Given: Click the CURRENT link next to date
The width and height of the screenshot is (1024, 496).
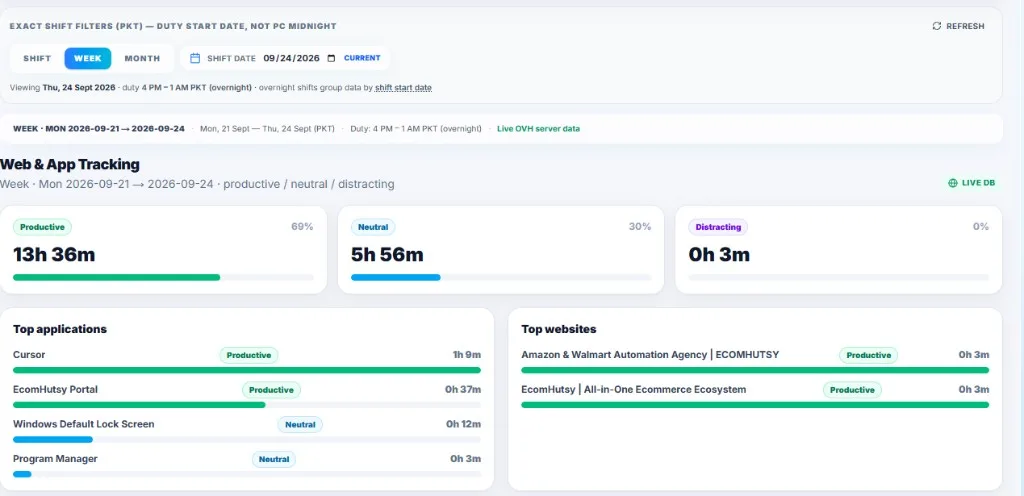Looking at the screenshot, I should (362, 58).
